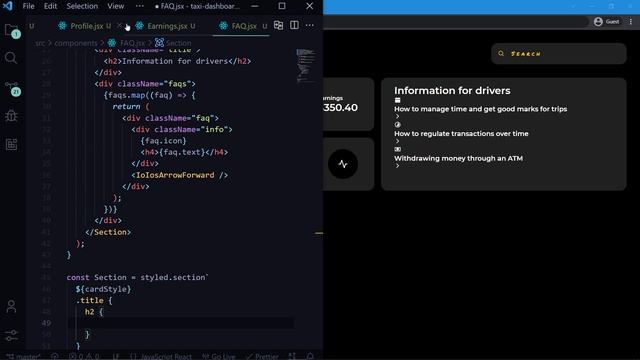
Task: Open the Selection menu
Action: click(x=82, y=6)
